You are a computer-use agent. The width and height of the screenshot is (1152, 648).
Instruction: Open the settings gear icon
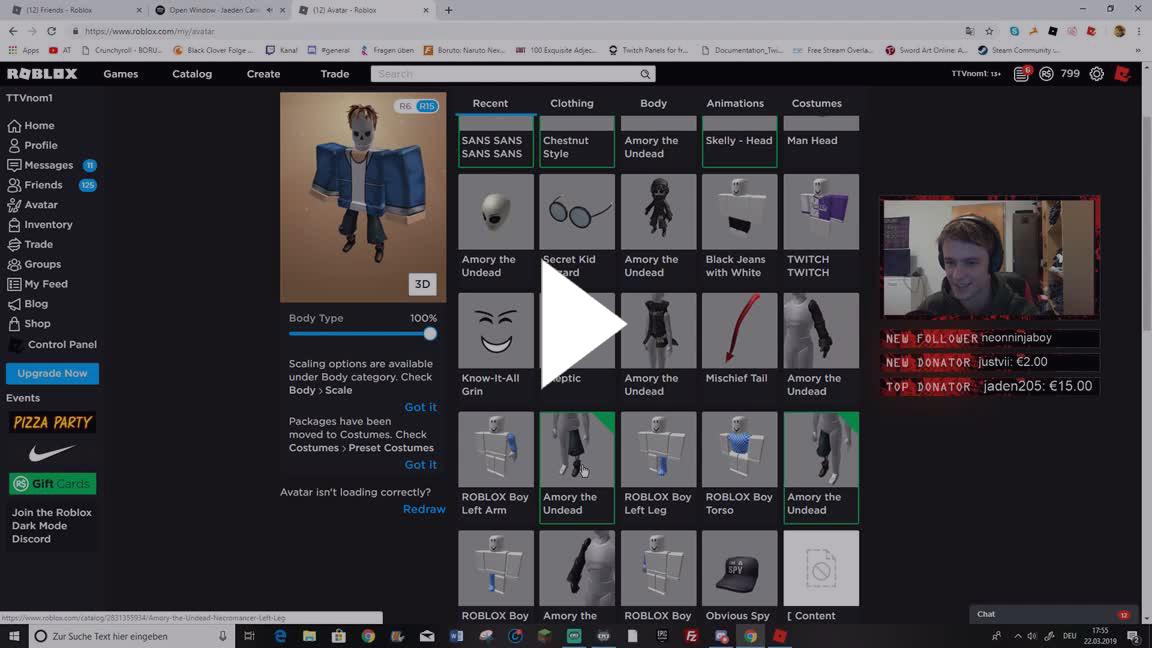coord(1096,73)
